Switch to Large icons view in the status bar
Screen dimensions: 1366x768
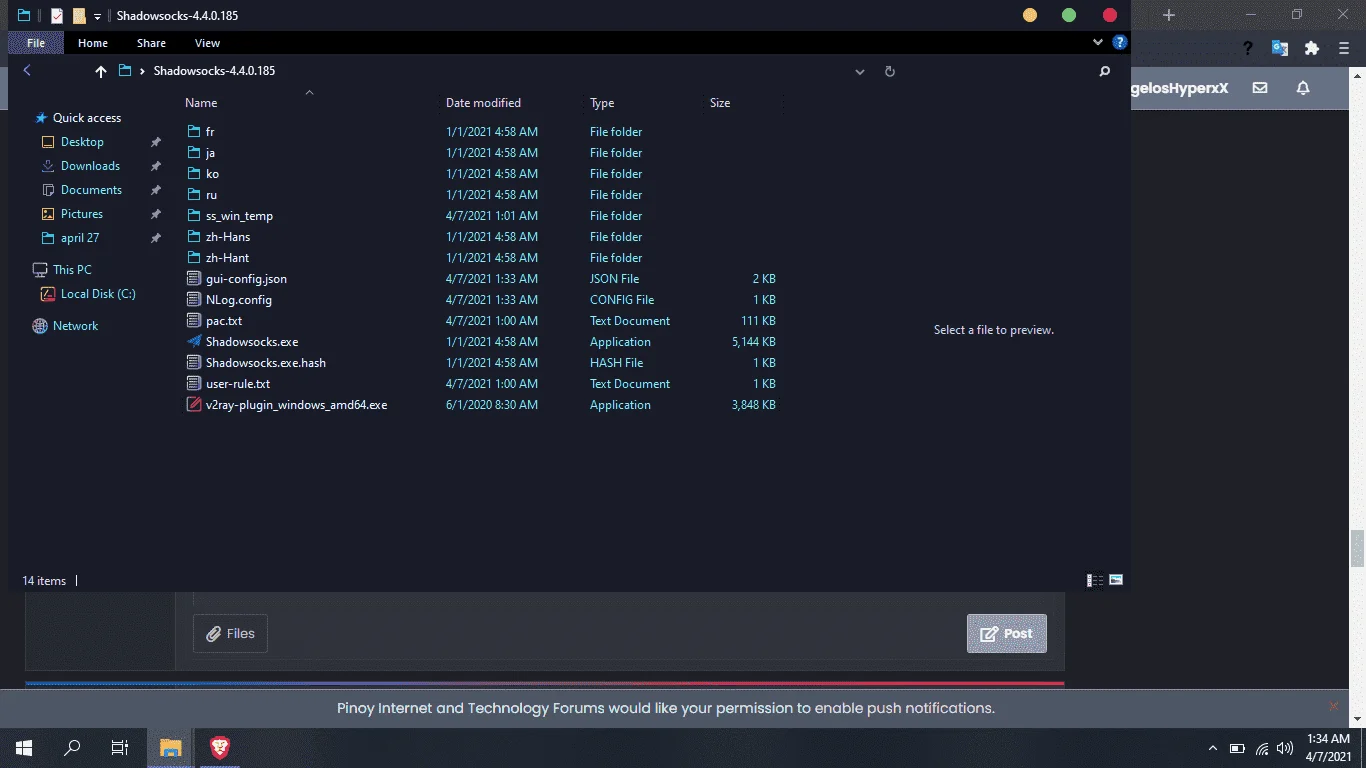click(1116, 580)
